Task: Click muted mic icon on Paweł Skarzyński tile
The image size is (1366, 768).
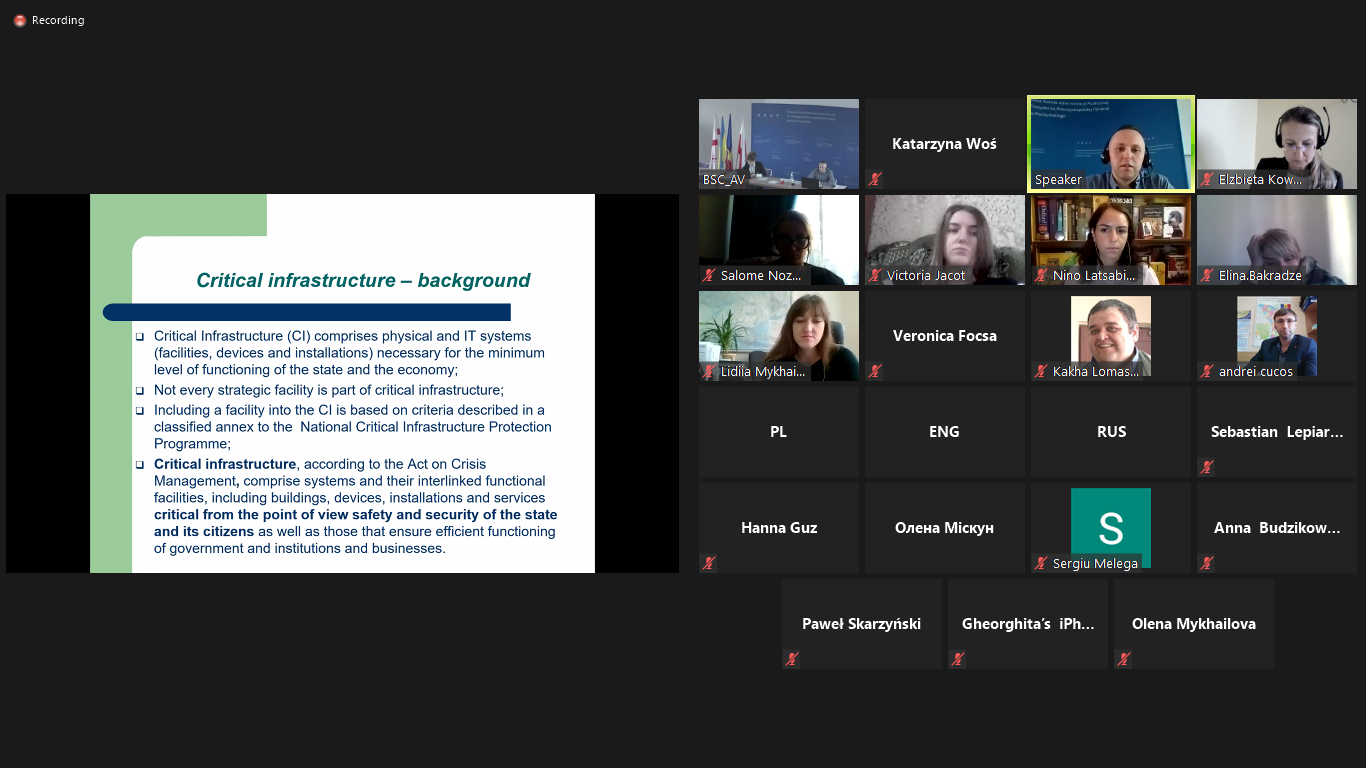Action: coord(792,660)
